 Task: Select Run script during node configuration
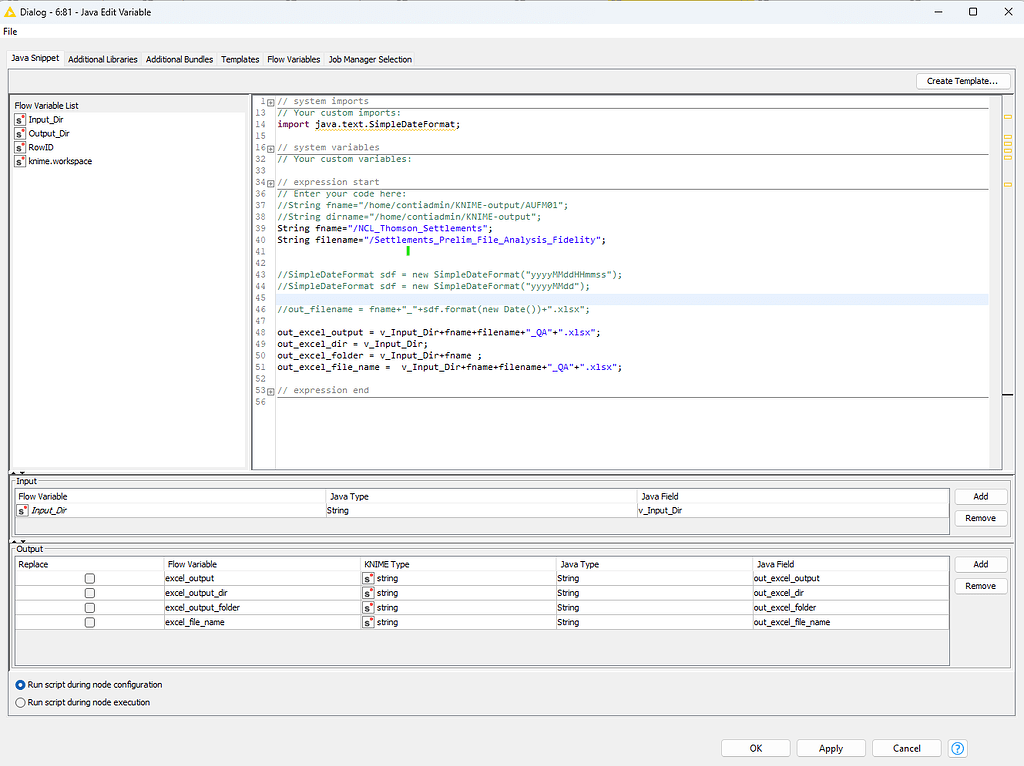[x=20, y=685]
